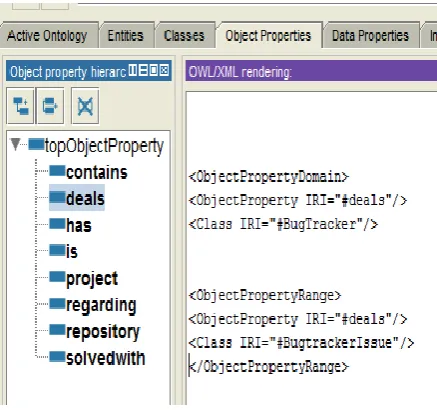Click ObjectProperty IRI="#deals" under ObjectPropertyRange
This screenshot has height=410, width=437.
(298, 319)
